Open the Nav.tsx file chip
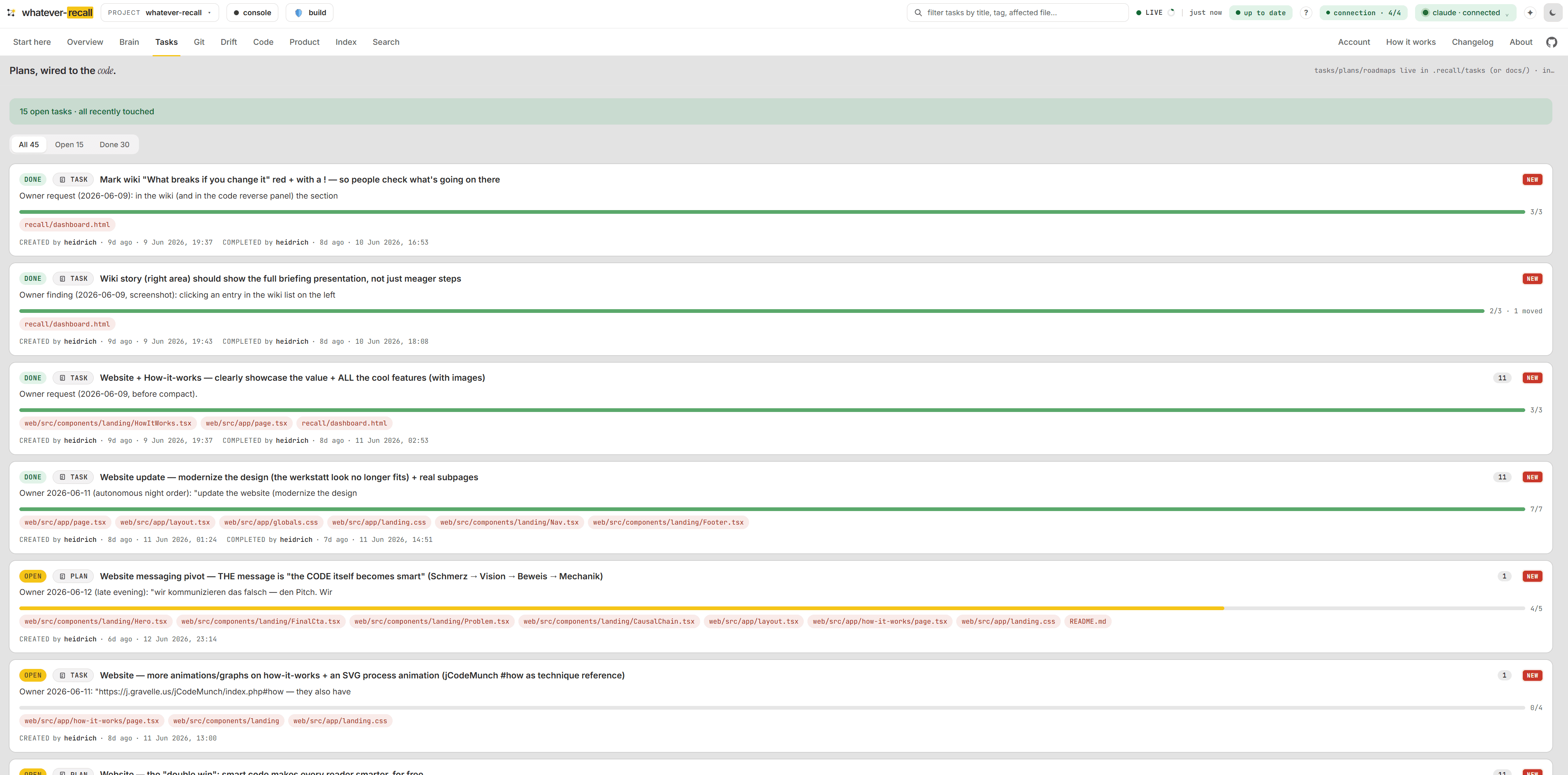The height and width of the screenshot is (775, 1568). pyautogui.click(x=509, y=522)
